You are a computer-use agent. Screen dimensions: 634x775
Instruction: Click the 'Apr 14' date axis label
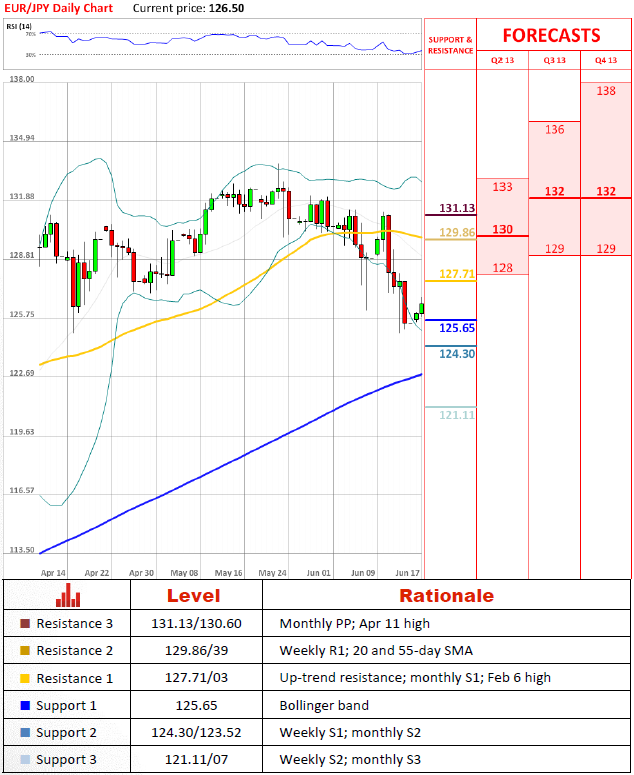pyautogui.click(x=53, y=573)
